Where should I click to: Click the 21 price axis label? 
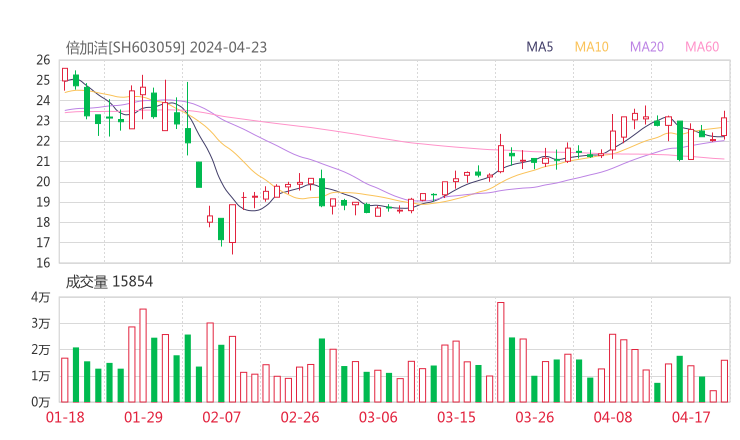pyautogui.click(x=43, y=161)
